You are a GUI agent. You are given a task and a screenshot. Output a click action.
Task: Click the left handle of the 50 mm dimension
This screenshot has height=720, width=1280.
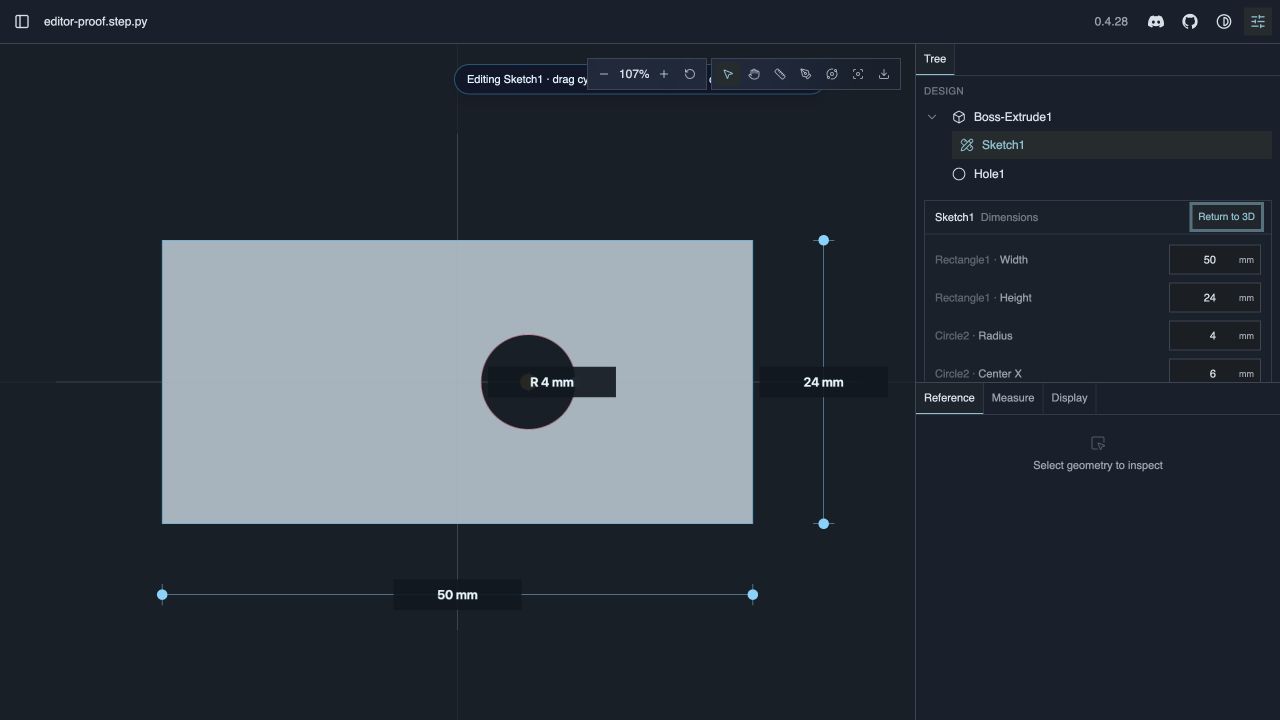[162, 595]
